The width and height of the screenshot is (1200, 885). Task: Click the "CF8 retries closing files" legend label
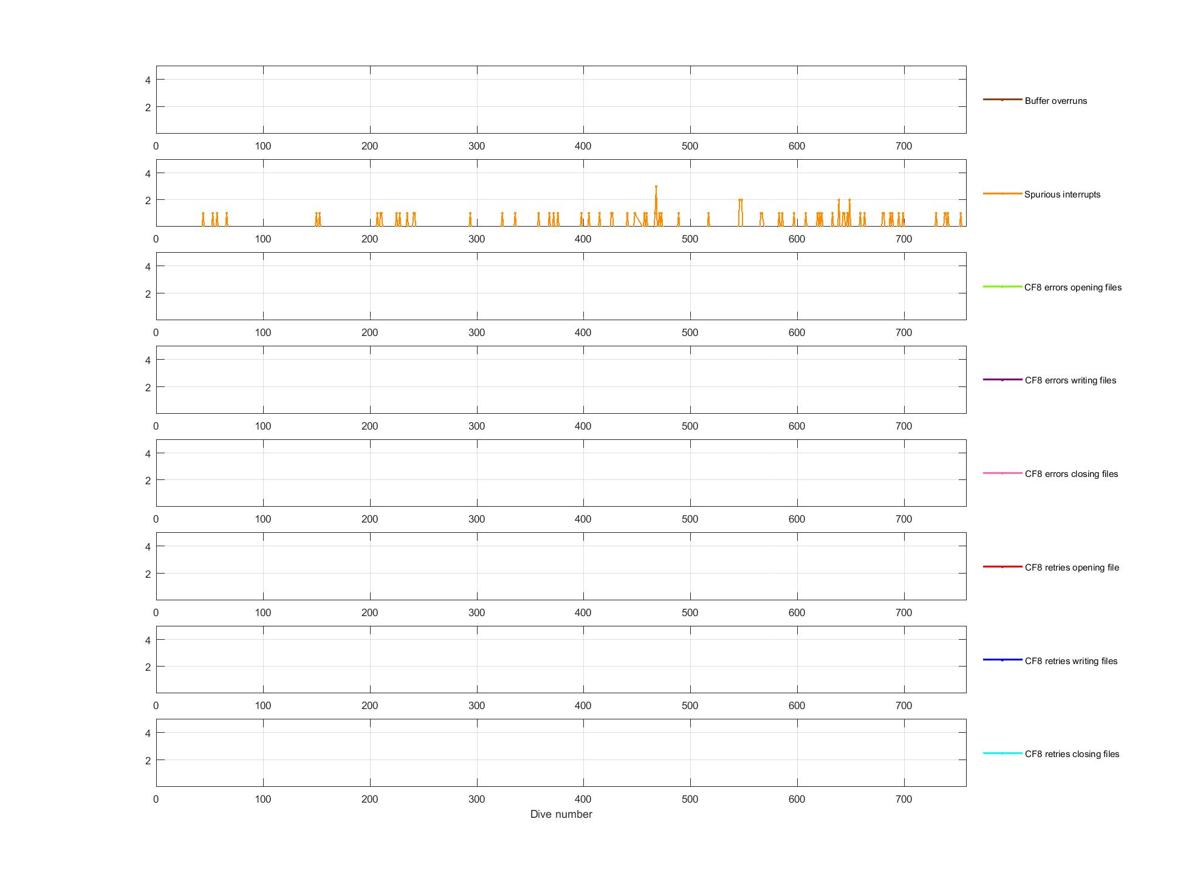tap(1072, 754)
